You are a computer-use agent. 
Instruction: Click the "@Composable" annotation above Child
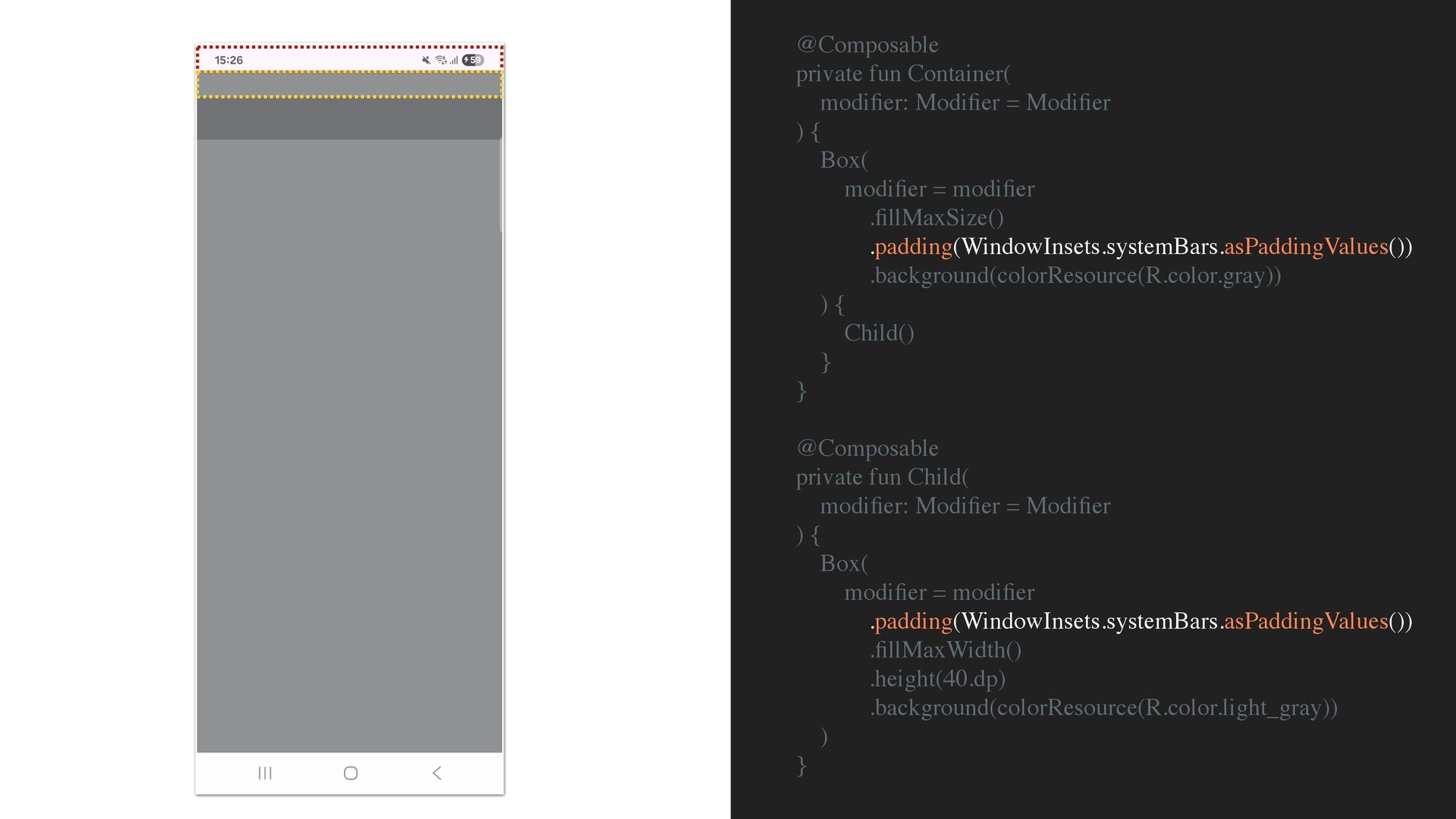click(867, 448)
